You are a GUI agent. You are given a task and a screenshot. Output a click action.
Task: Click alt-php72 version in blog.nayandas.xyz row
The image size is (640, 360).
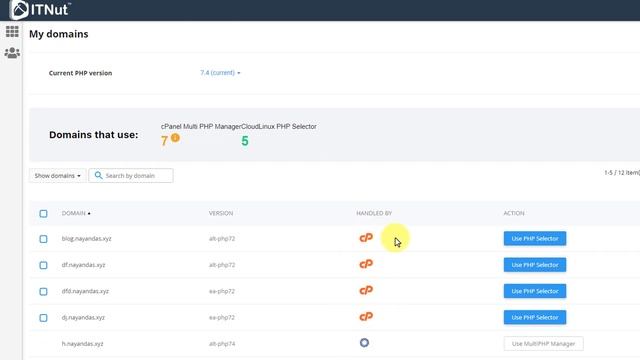pyautogui.click(x=222, y=238)
